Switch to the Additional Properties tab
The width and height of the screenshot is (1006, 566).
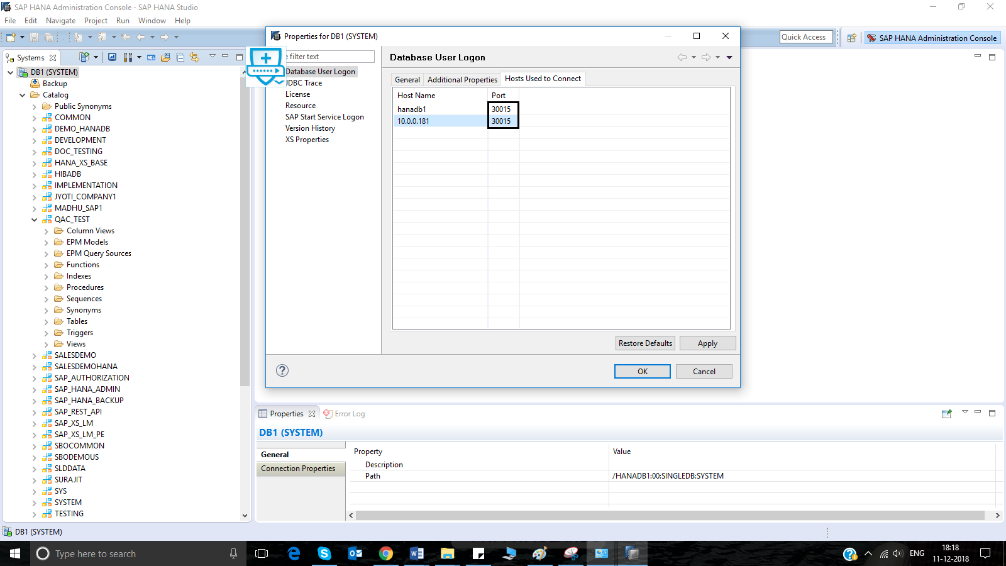[x=462, y=79]
